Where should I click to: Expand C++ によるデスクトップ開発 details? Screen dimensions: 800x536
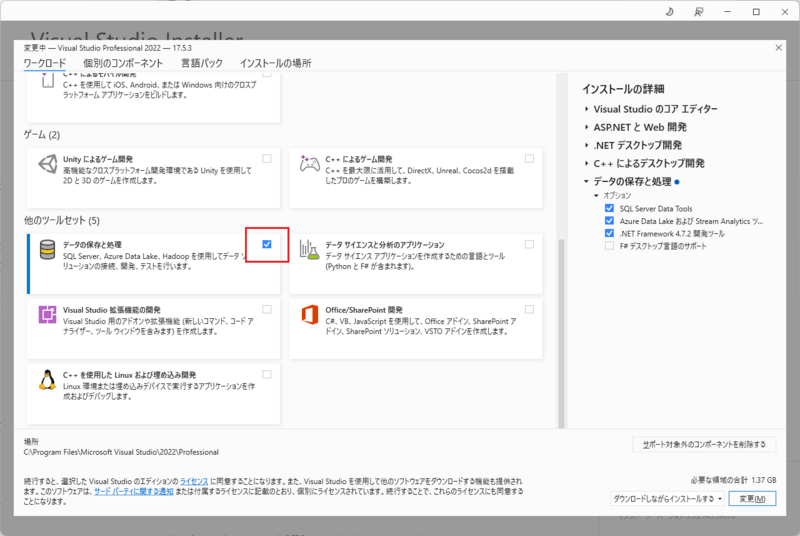coord(587,163)
